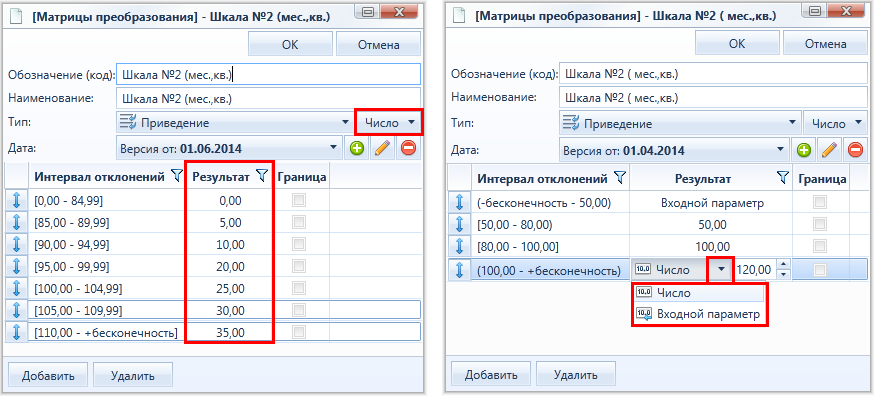Open Приведение type dropdown in left window
874x396 pixels.
[235, 123]
